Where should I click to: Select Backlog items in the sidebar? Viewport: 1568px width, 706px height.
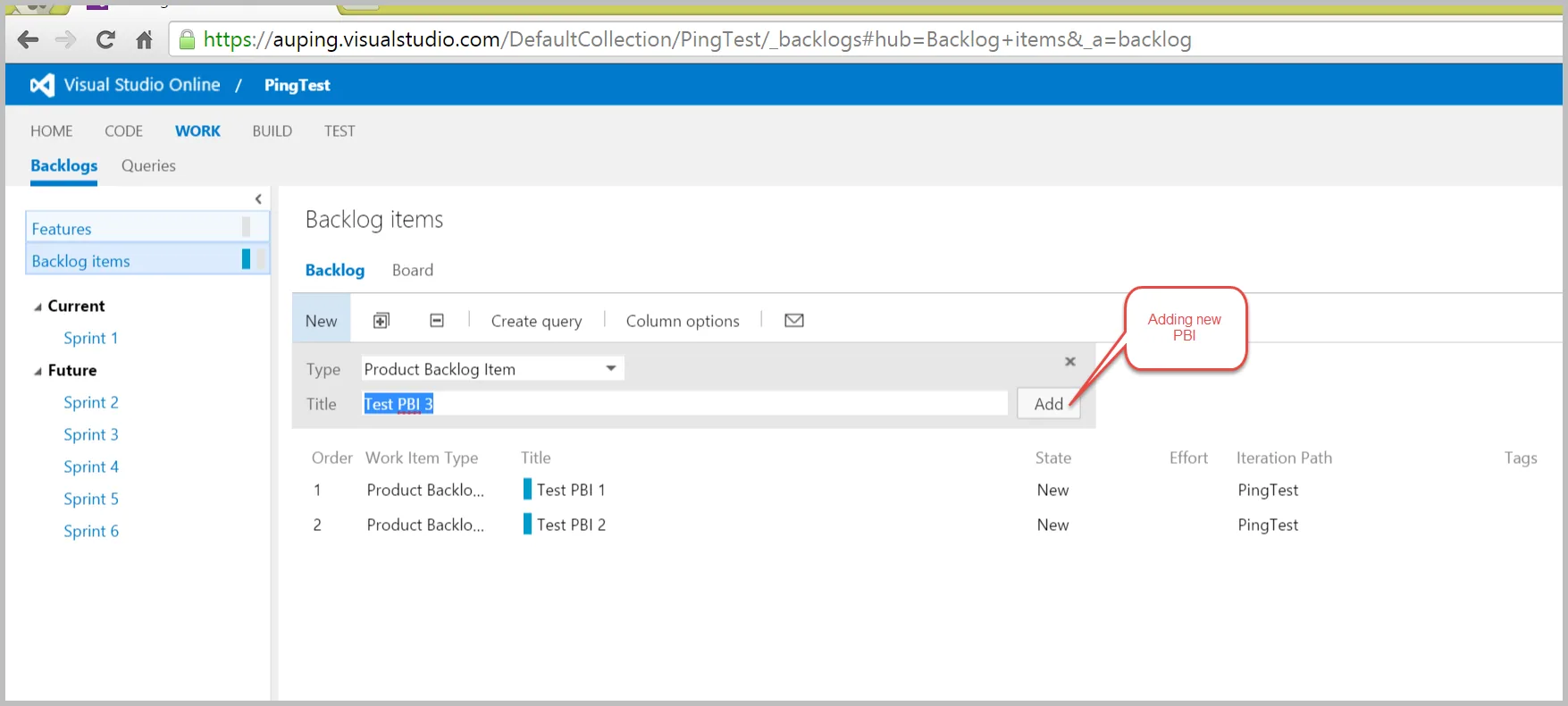[147, 260]
